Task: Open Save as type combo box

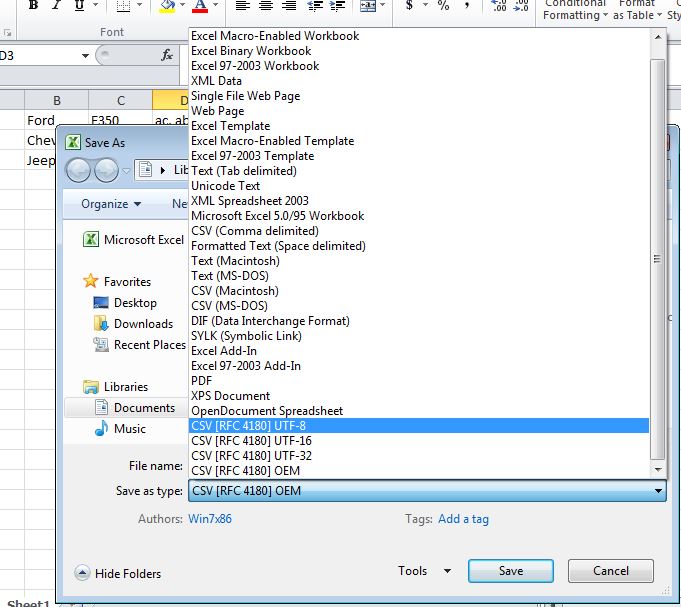Action: (427, 491)
